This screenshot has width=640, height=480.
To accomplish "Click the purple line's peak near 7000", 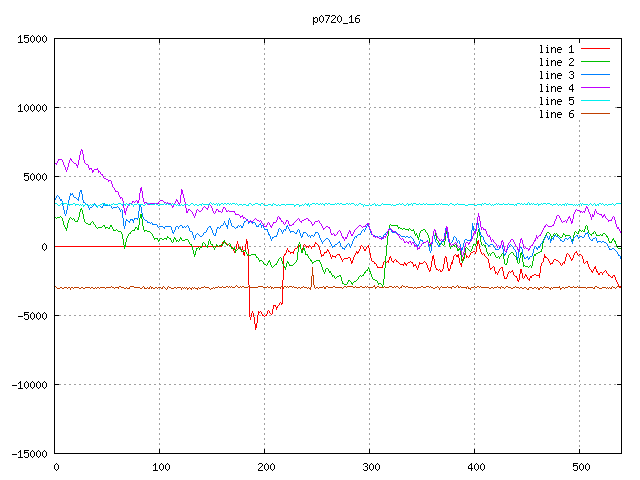I will point(82,150).
